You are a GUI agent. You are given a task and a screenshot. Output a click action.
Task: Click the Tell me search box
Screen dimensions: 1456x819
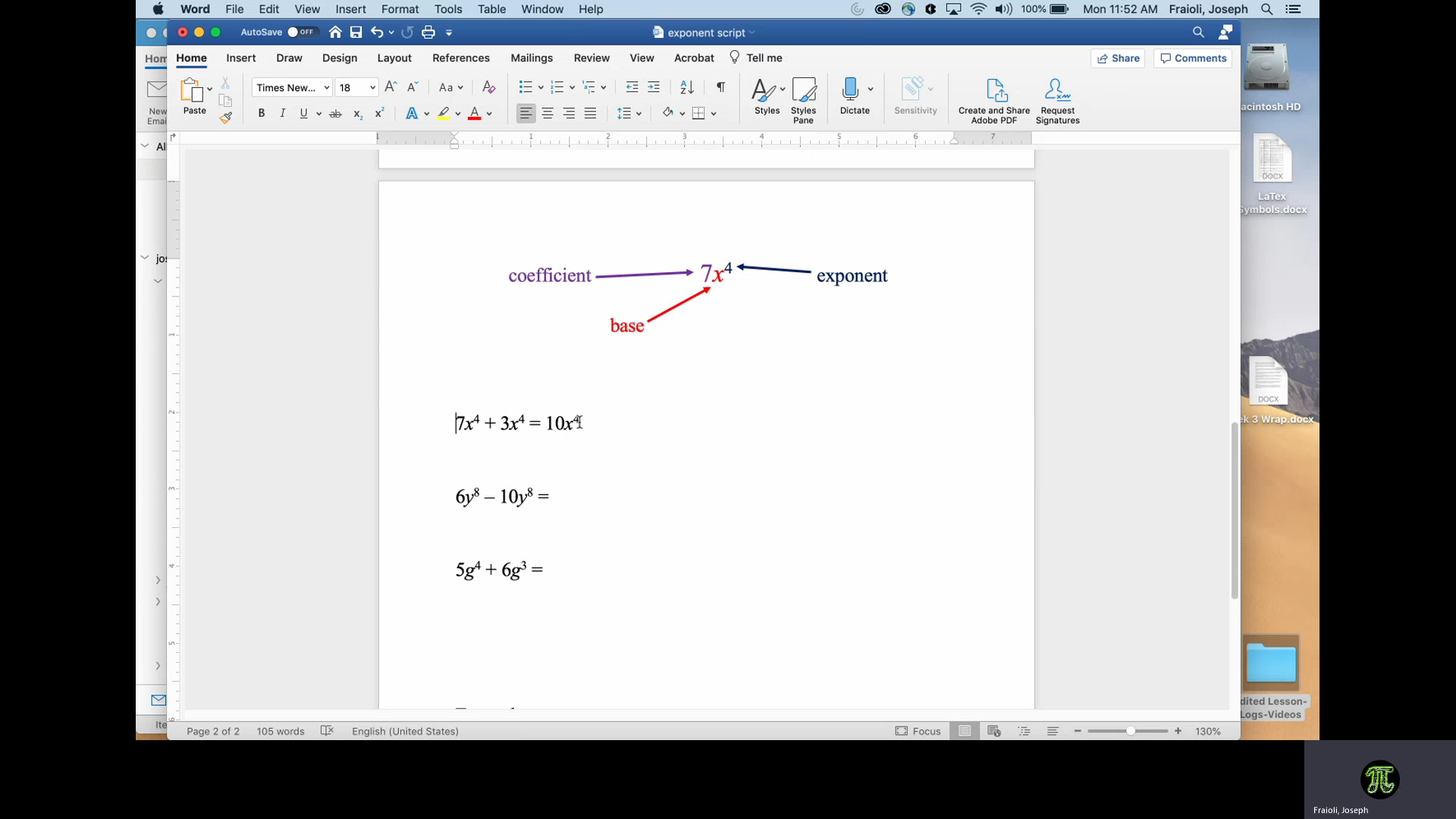tap(755, 58)
